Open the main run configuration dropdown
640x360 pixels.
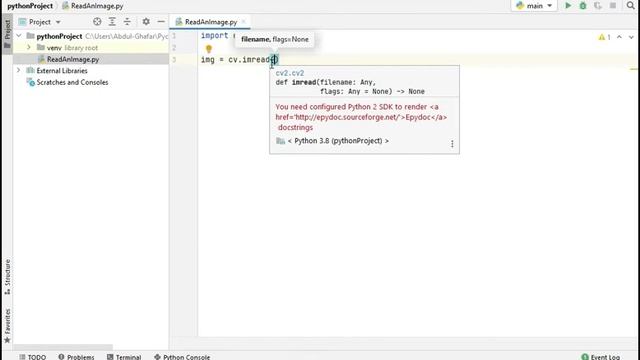point(534,6)
